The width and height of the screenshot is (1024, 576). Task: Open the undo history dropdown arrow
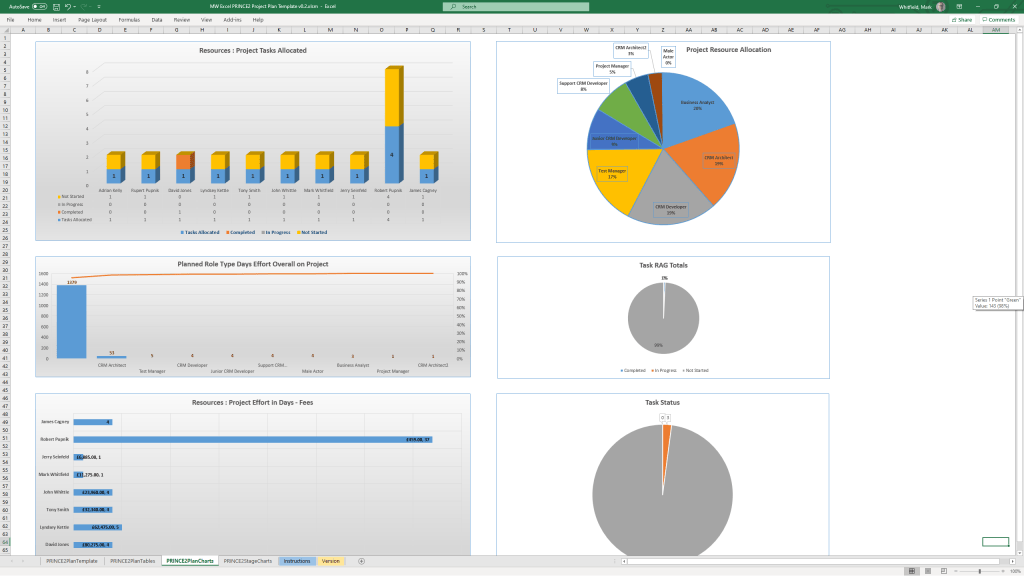(73, 7)
